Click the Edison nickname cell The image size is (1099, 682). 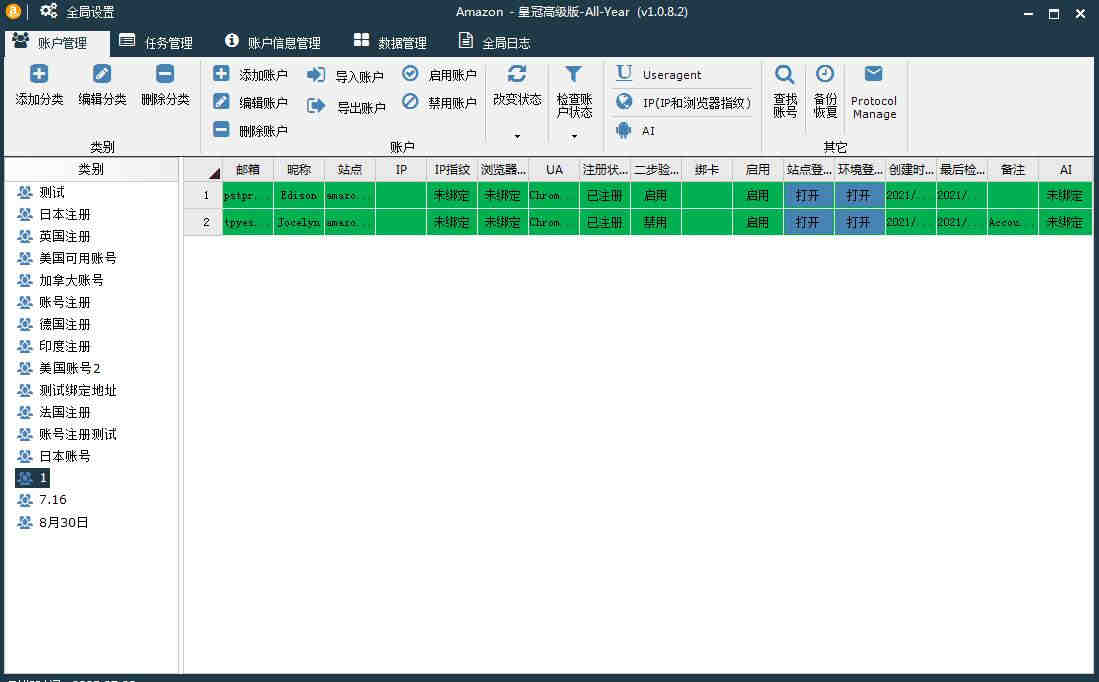click(x=299, y=196)
